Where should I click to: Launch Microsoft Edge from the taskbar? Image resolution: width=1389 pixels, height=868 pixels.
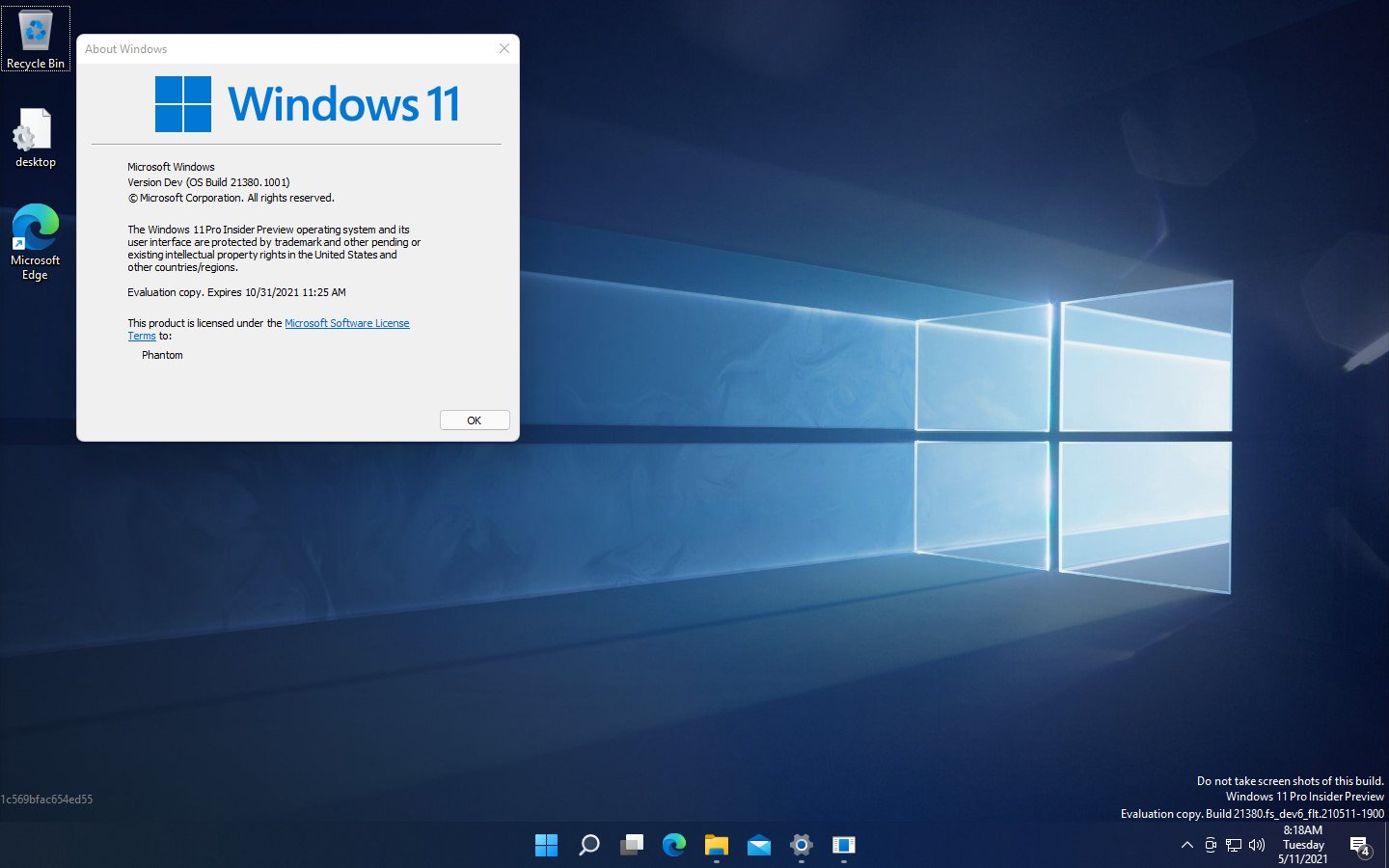[673, 845]
